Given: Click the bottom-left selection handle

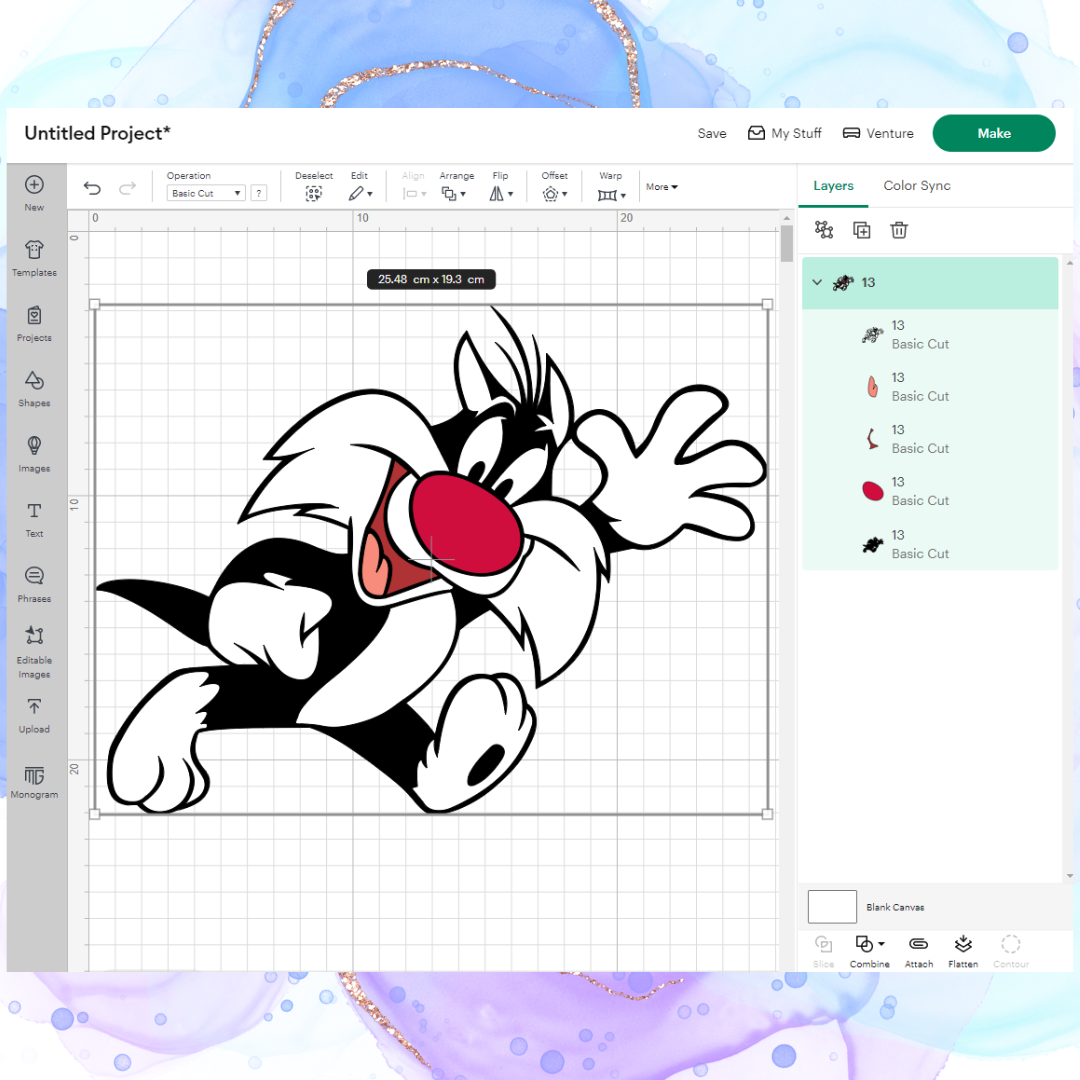Looking at the screenshot, I should pyautogui.click(x=95, y=814).
